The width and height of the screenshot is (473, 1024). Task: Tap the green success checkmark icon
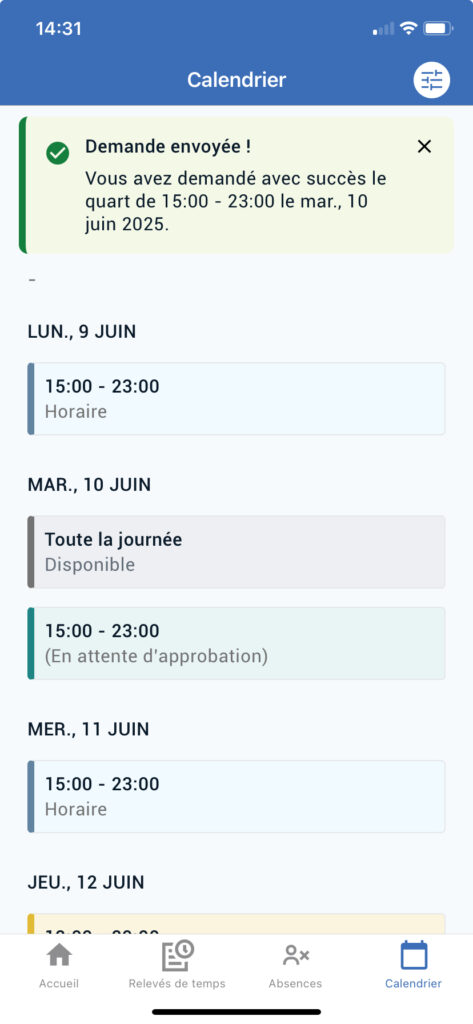(x=57, y=153)
